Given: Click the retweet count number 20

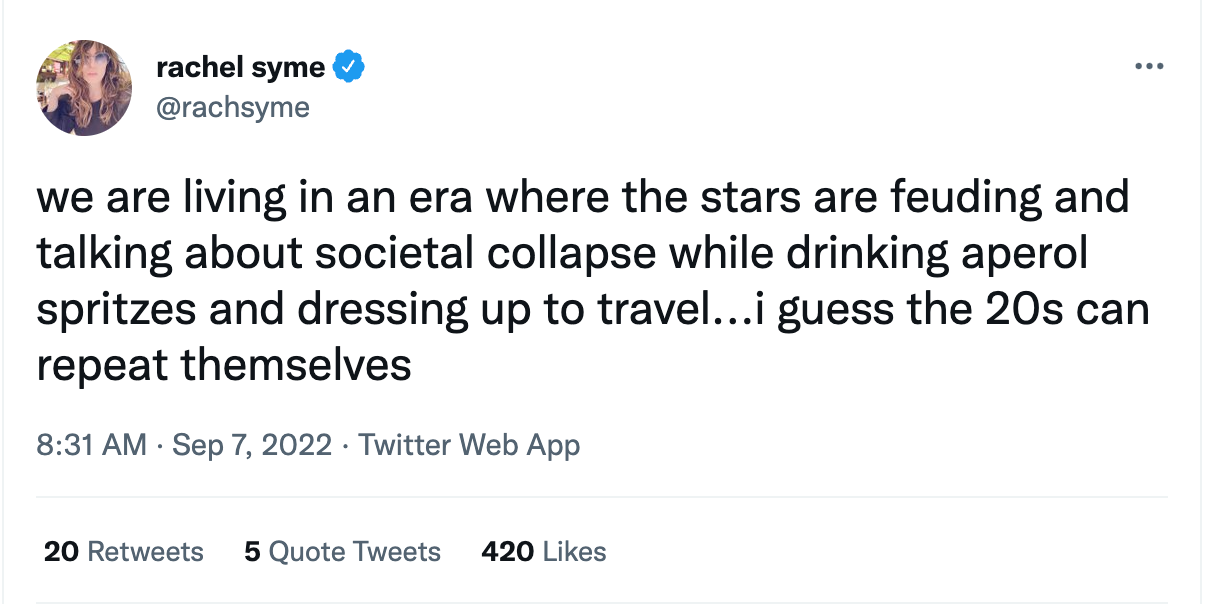Looking at the screenshot, I should pyautogui.click(x=61, y=552).
